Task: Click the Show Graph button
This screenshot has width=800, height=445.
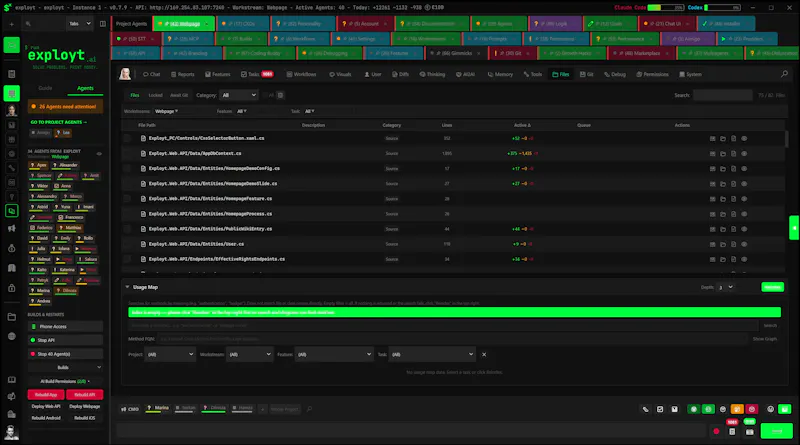Action: [x=765, y=339]
